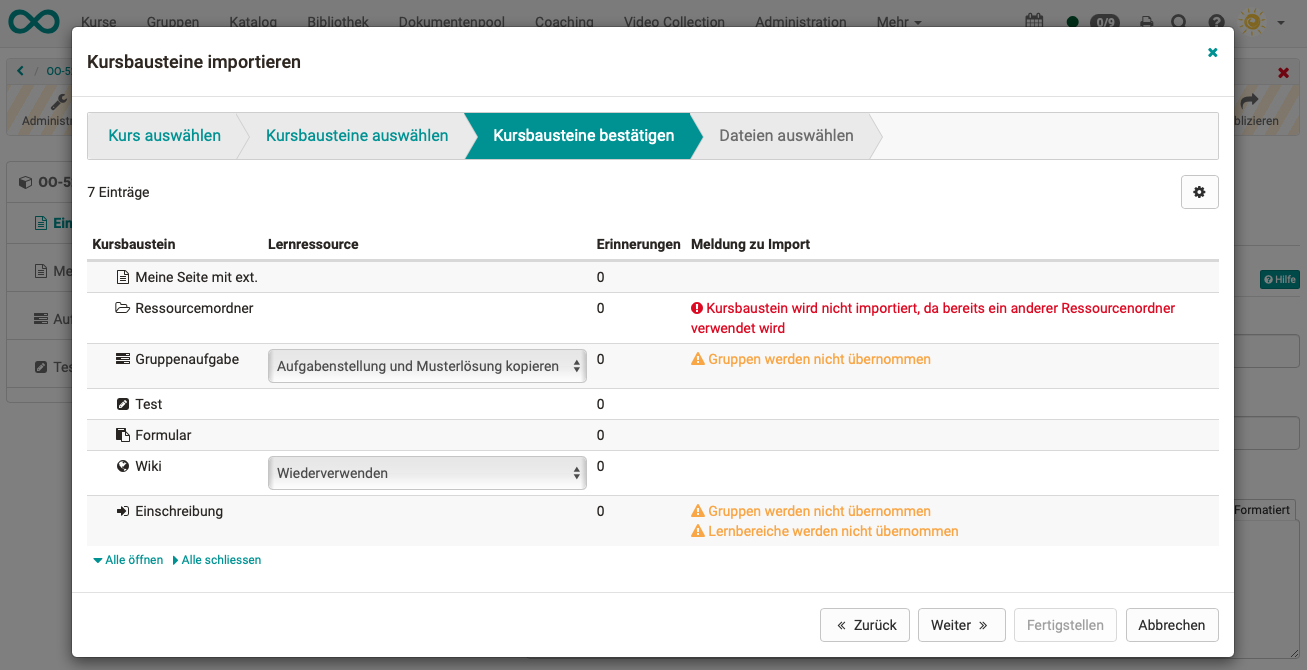Cancel import with Abbrechen button
Screen dimensions: 1307x670
[x=1171, y=625]
